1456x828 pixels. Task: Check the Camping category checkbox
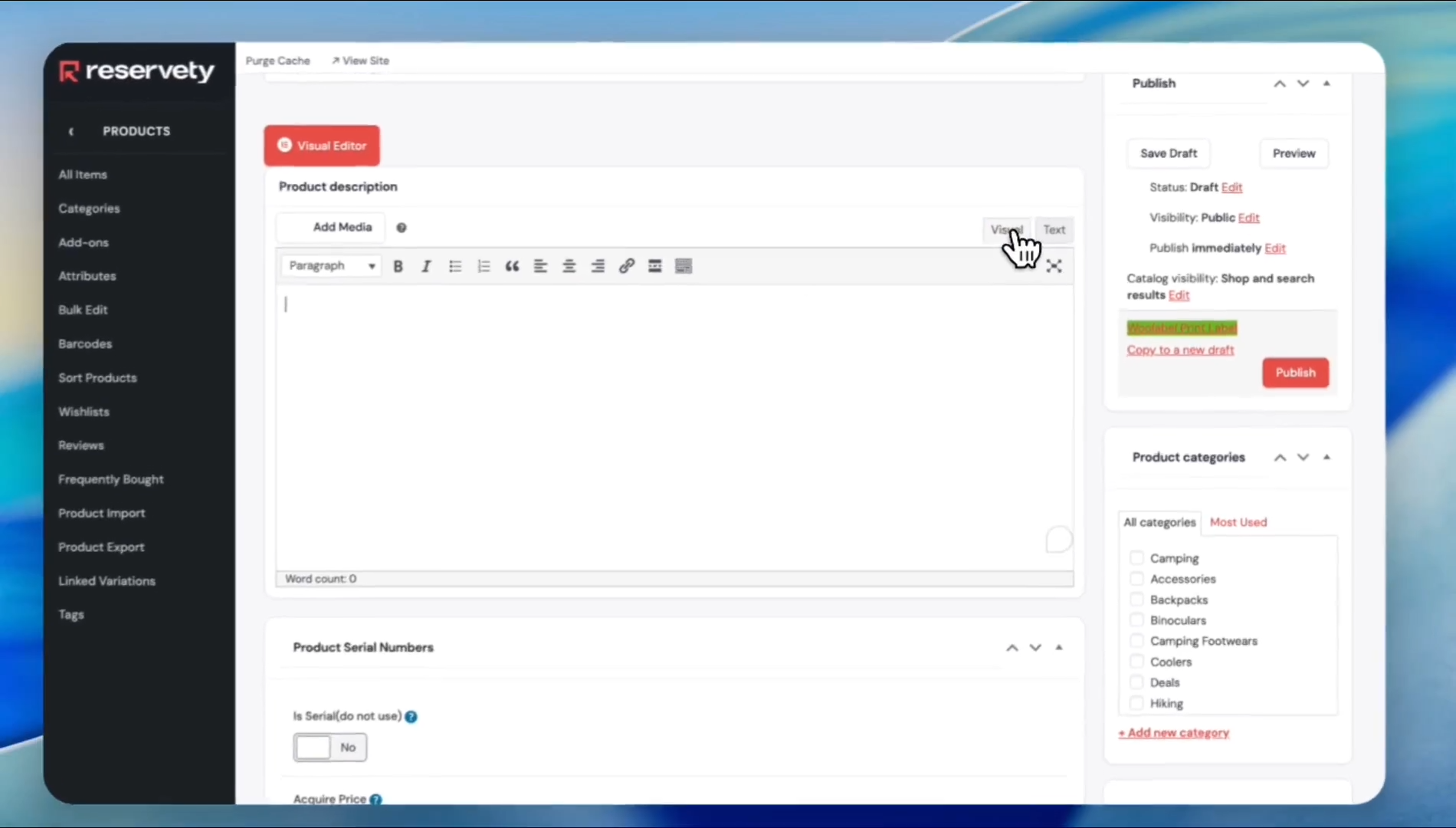pos(1136,558)
